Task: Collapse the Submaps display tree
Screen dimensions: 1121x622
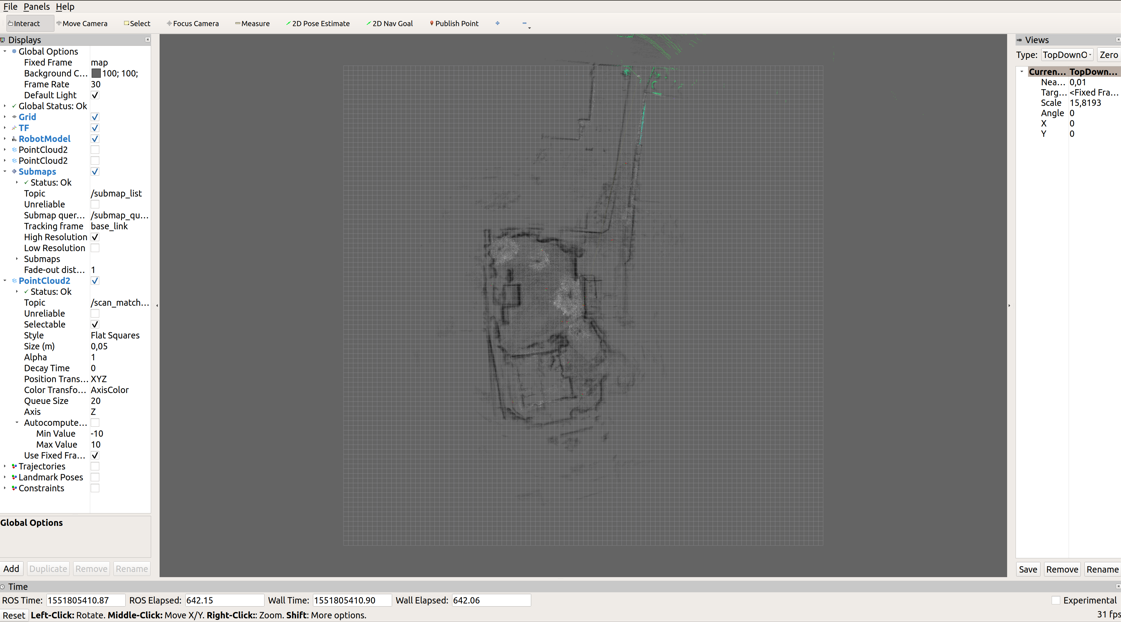Action: 5,172
